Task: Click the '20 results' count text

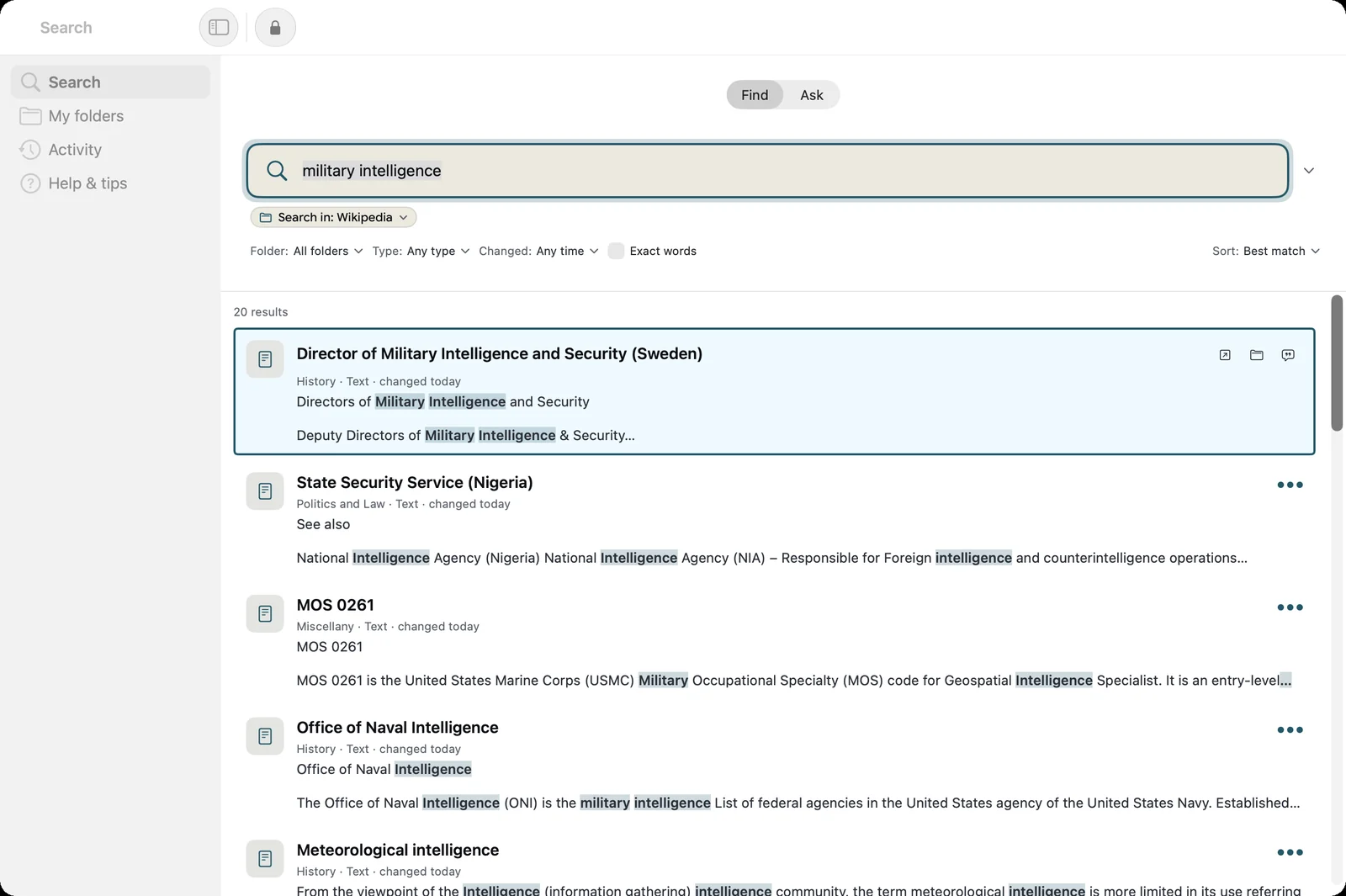Action: [261, 312]
